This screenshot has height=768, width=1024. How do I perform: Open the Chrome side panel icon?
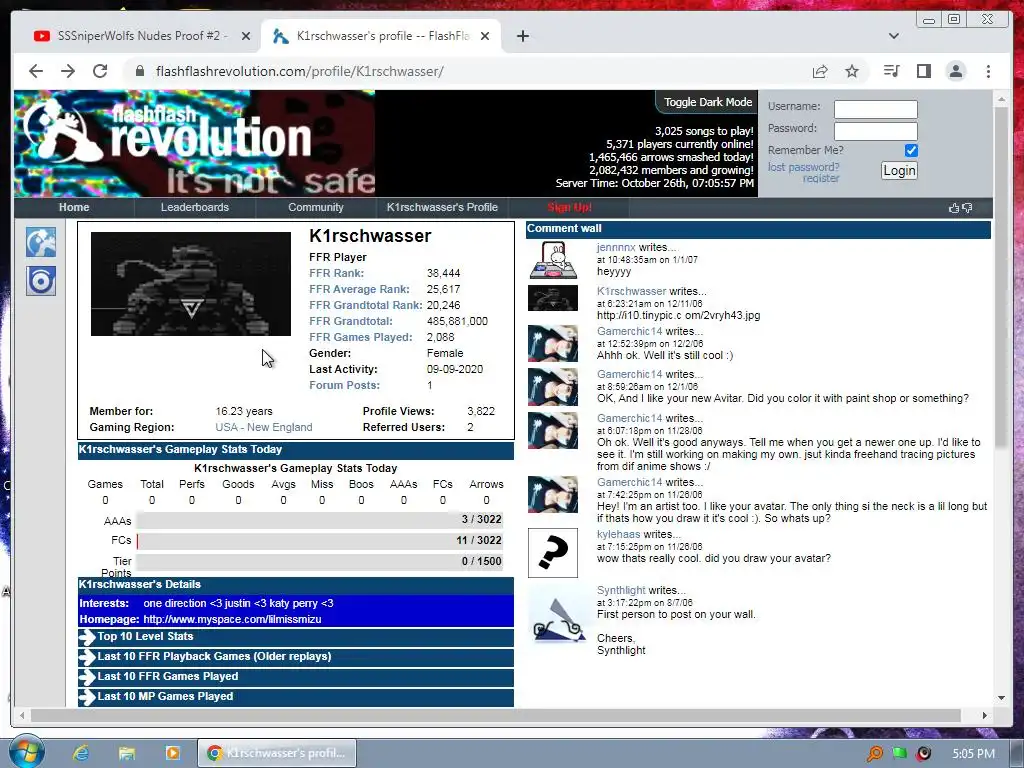click(923, 71)
